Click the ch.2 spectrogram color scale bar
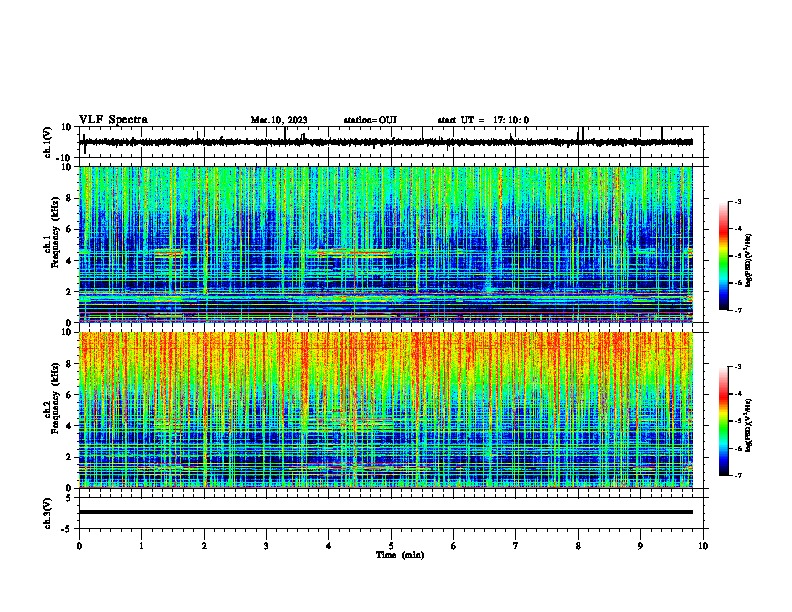Viewport: 792px width, 612px height. pos(723,421)
